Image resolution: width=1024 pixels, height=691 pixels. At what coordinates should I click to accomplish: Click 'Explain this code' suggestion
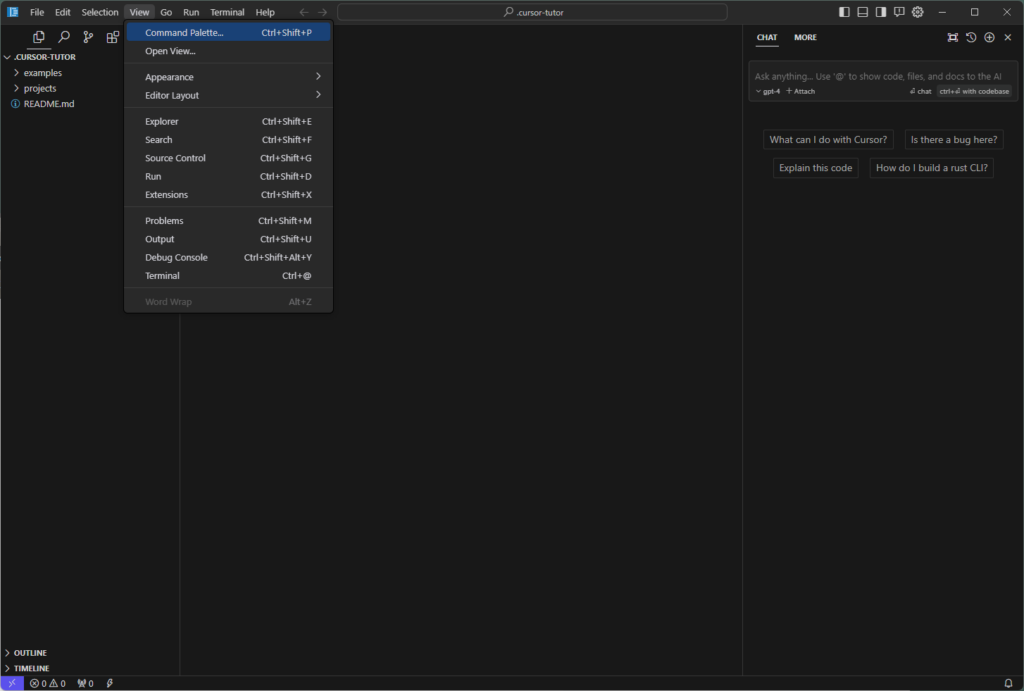(x=815, y=168)
